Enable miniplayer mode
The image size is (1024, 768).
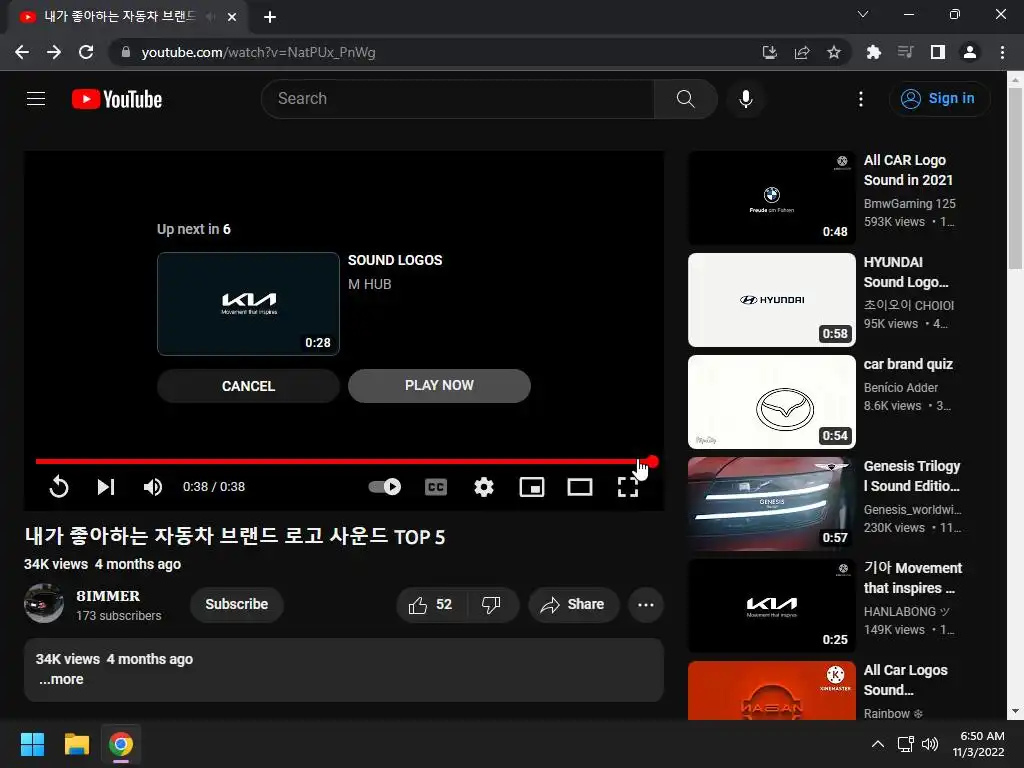point(532,487)
